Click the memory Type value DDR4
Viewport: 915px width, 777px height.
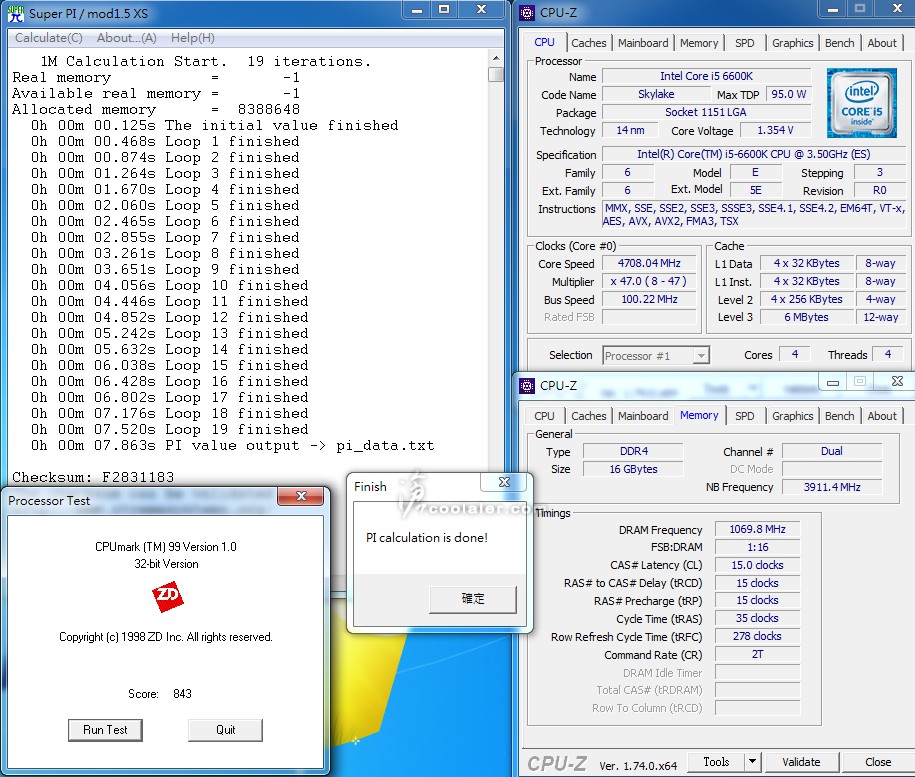point(633,451)
